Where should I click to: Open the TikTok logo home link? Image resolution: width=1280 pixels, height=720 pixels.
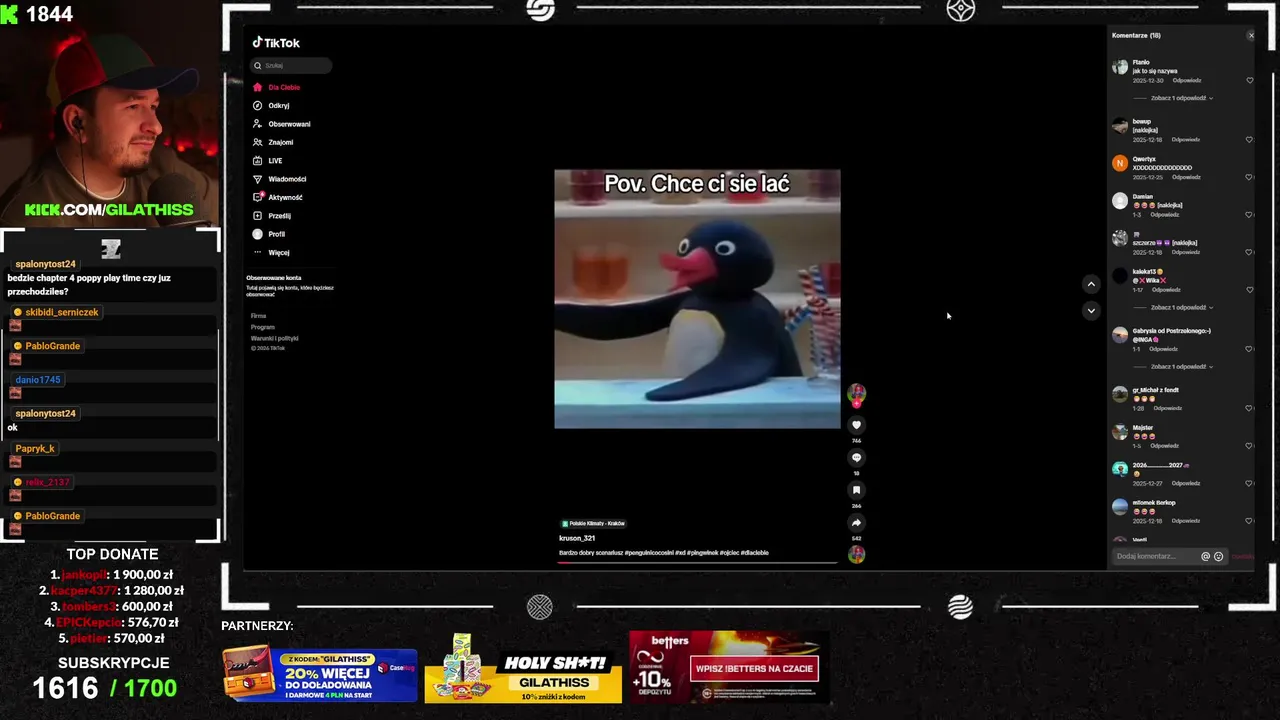276,43
